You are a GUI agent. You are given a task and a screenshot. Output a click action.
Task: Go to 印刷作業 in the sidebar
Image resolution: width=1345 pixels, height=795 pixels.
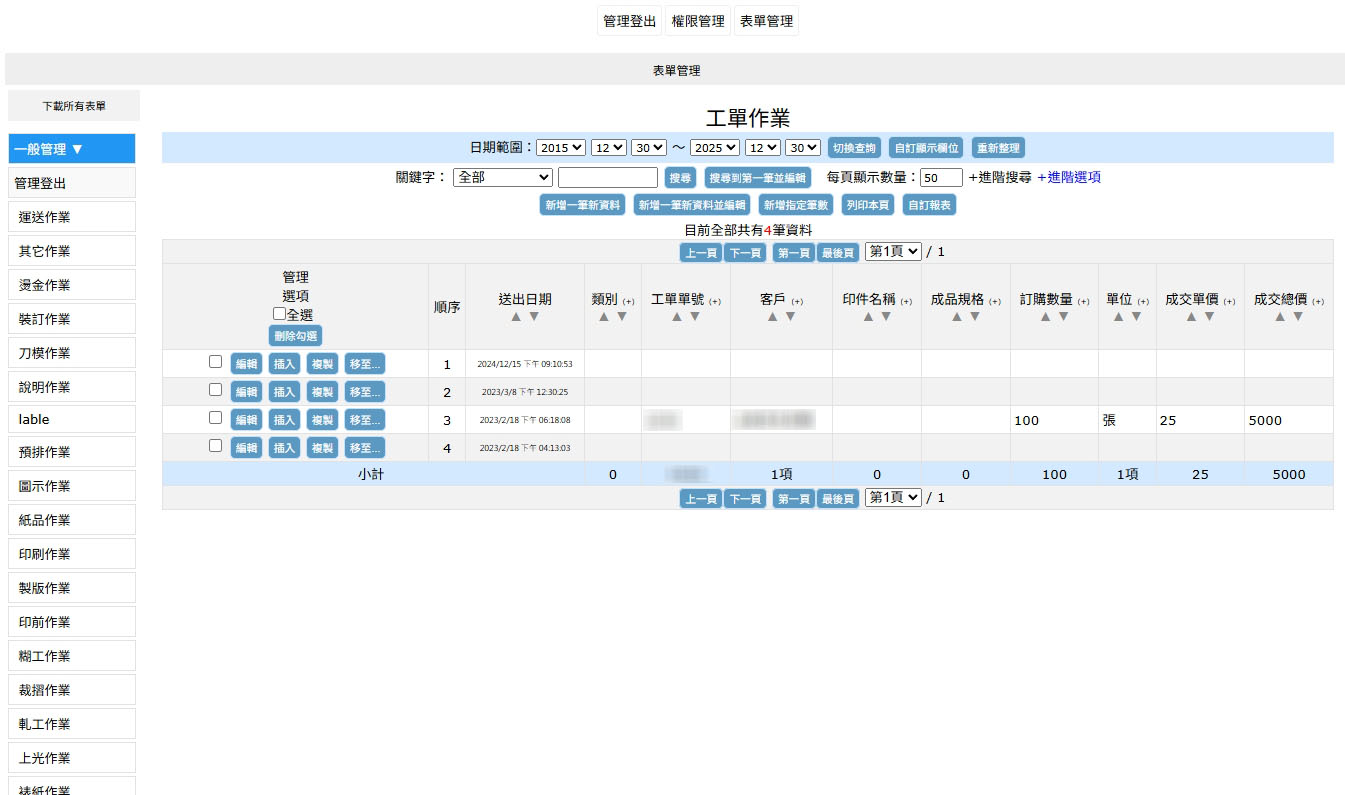click(72, 554)
